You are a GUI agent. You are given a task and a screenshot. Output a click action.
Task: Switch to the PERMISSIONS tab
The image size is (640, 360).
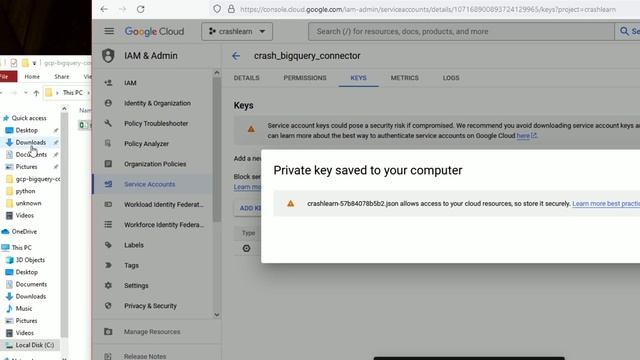pyautogui.click(x=305, y=78)
